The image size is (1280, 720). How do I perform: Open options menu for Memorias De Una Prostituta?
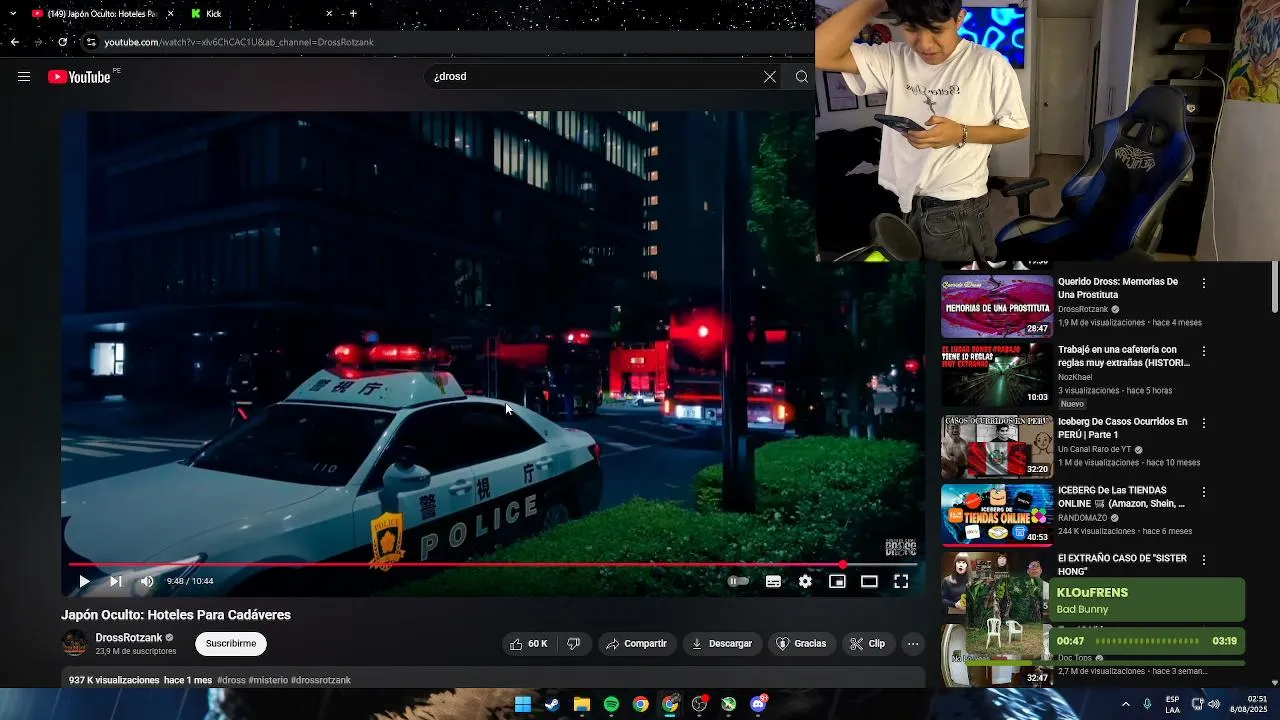[1204, 283]
